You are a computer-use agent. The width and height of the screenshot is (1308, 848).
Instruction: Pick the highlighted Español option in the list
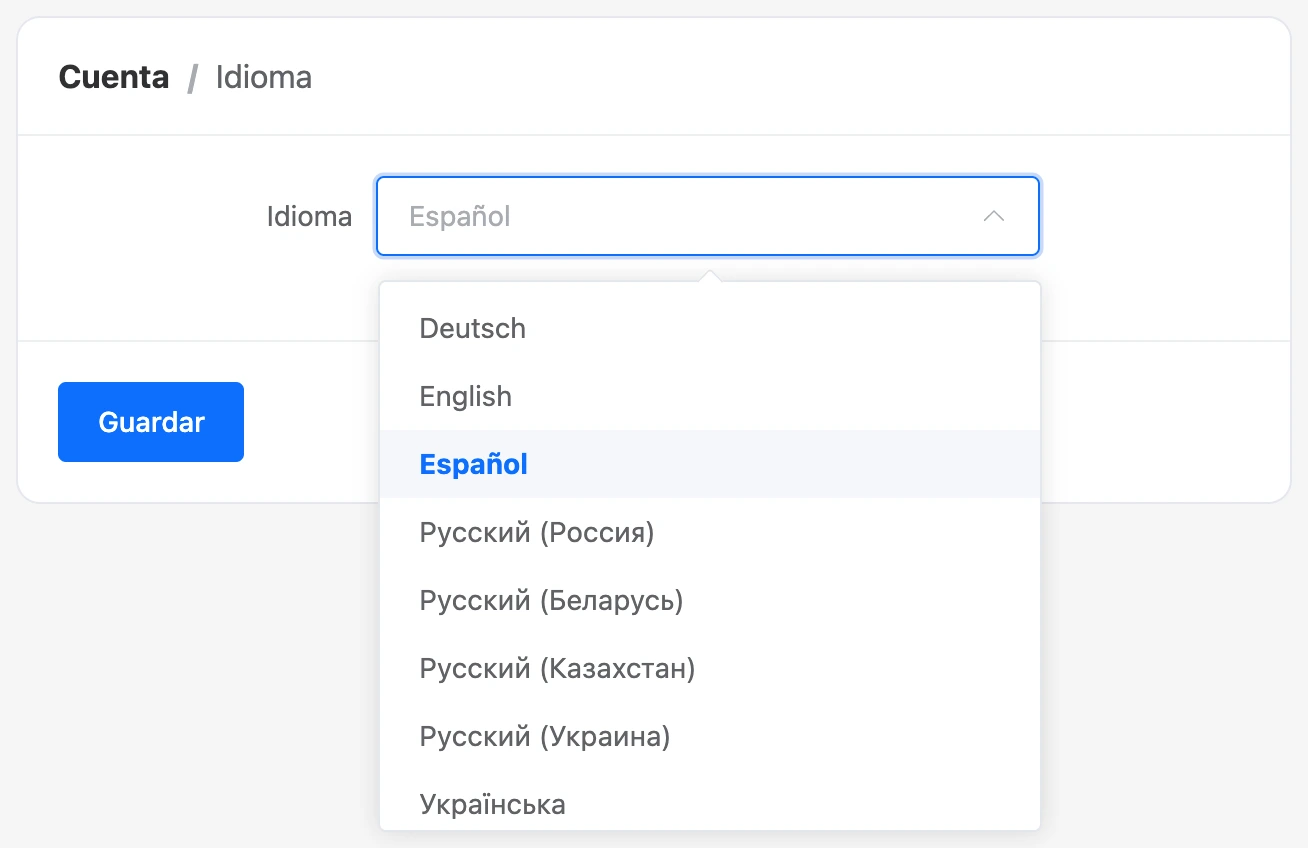tap(710, 464)
